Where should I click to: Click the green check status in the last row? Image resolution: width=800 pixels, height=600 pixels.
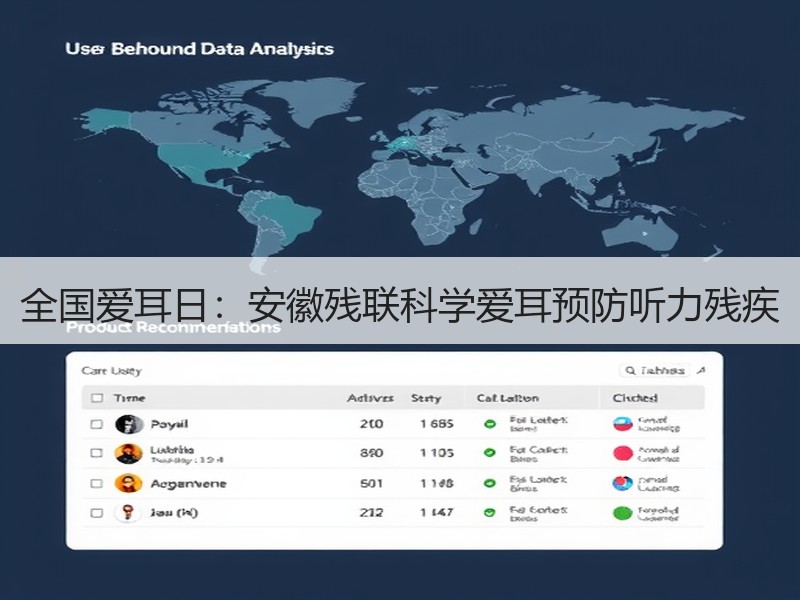pyautogui.click(x=489, y=513)
